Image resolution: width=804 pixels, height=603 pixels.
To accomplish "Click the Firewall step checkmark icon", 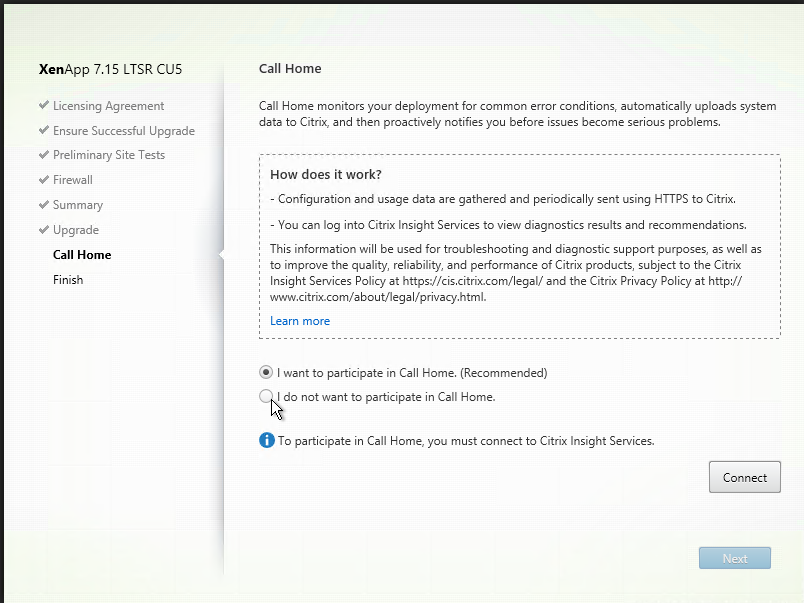I will (44, 179).
